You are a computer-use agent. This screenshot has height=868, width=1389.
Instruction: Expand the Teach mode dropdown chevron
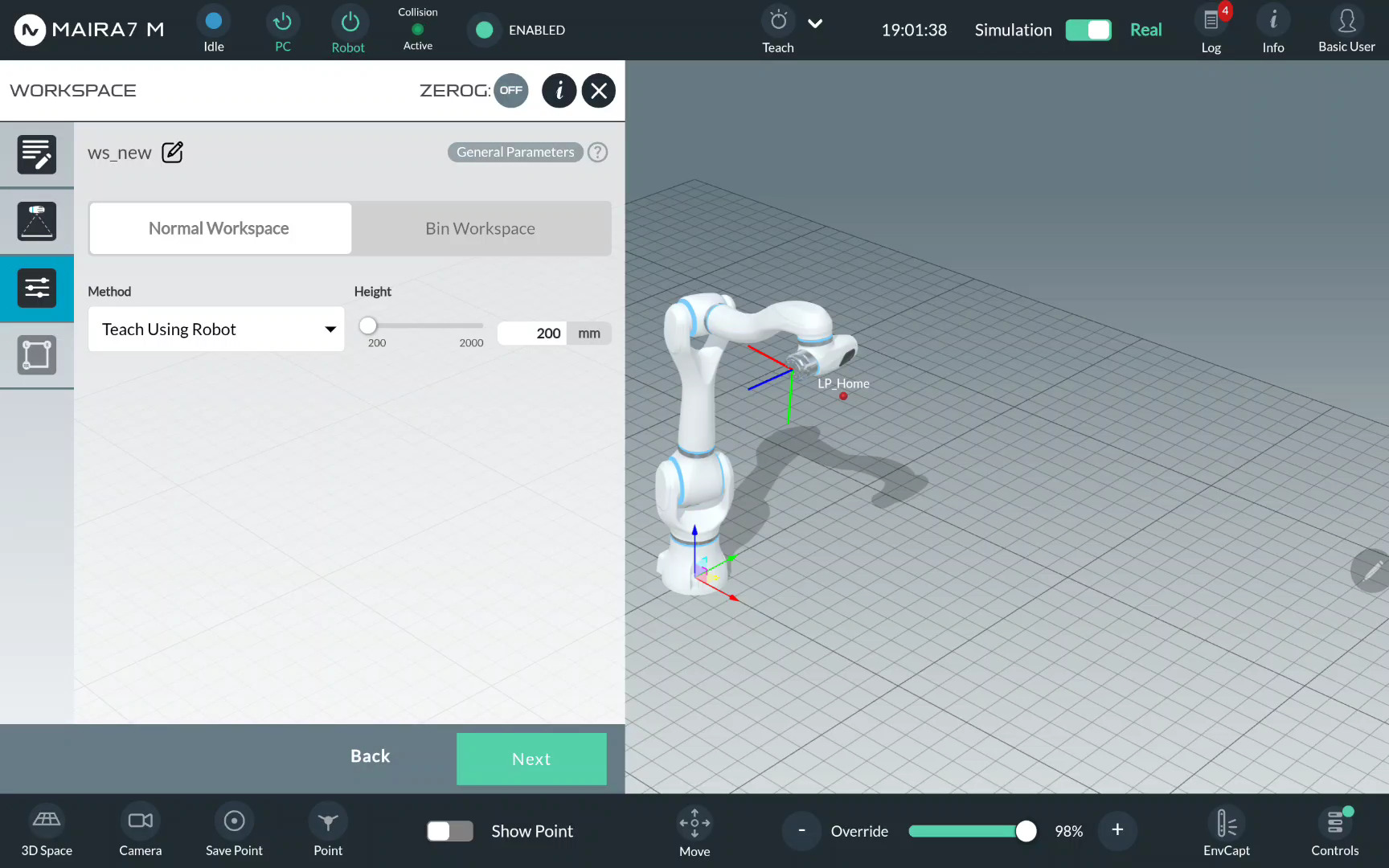815,23
